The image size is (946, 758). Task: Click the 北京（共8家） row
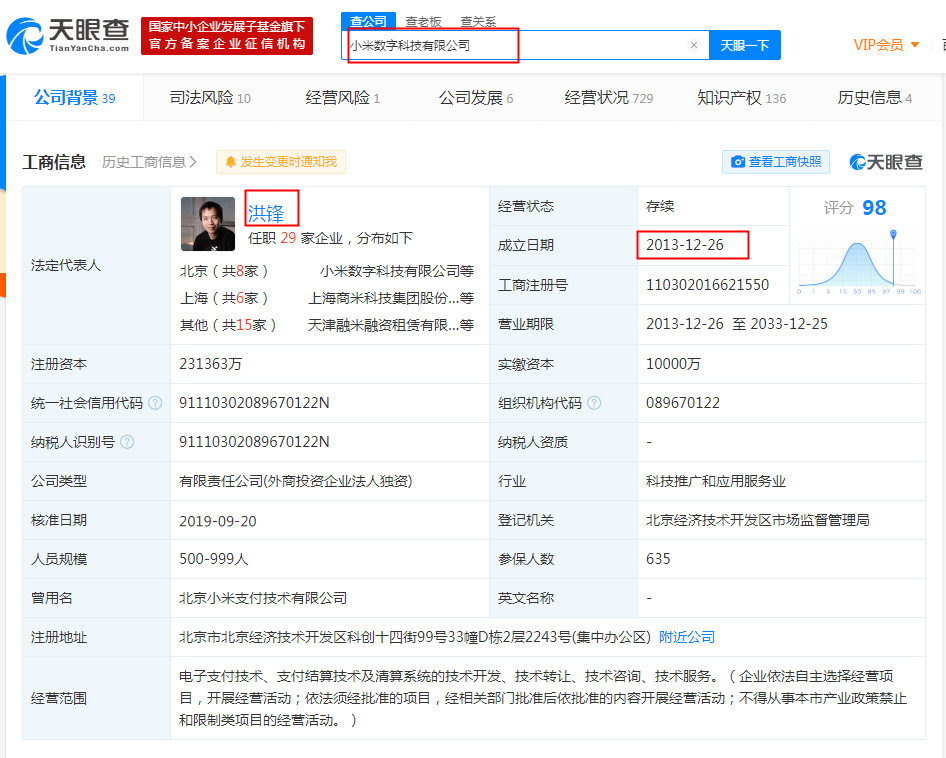click(224, 272)
